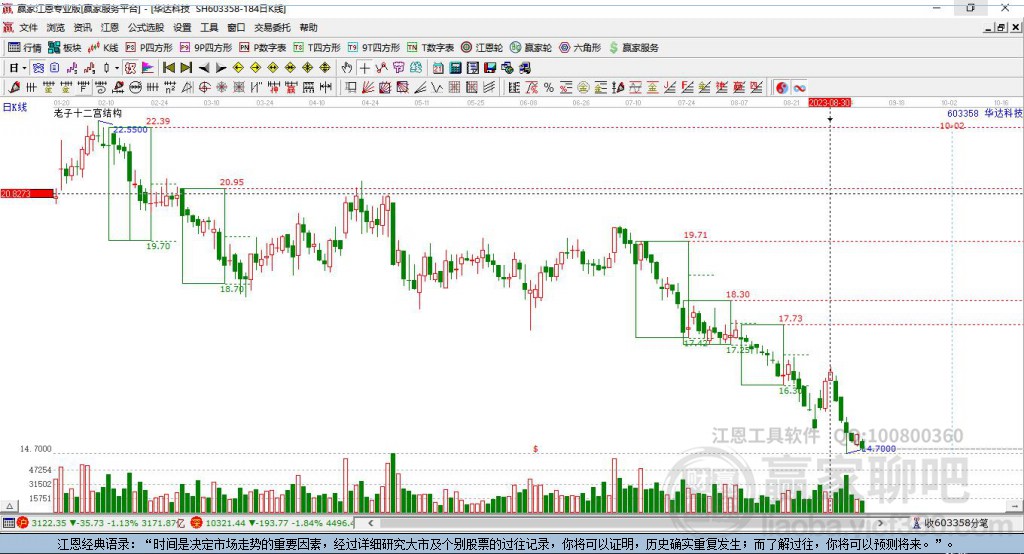Screen dimensions: 1024x554
Task: Open the 9P四方形 tool
Action: [x=206, y=48]
